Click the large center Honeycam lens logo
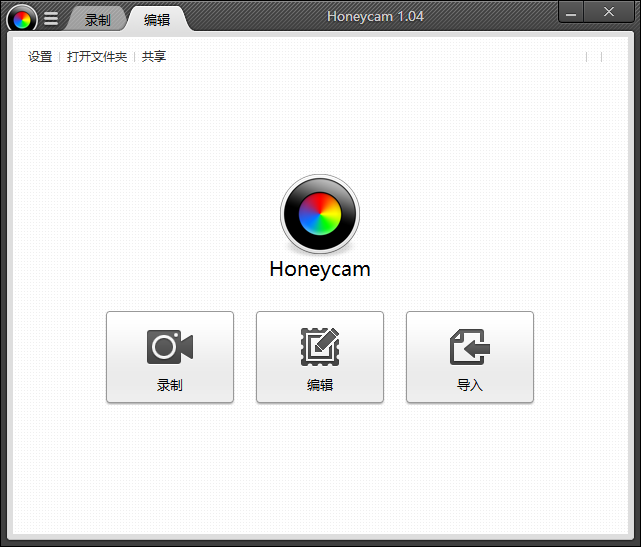The image size is (641, 547). (x=320, y=214)
